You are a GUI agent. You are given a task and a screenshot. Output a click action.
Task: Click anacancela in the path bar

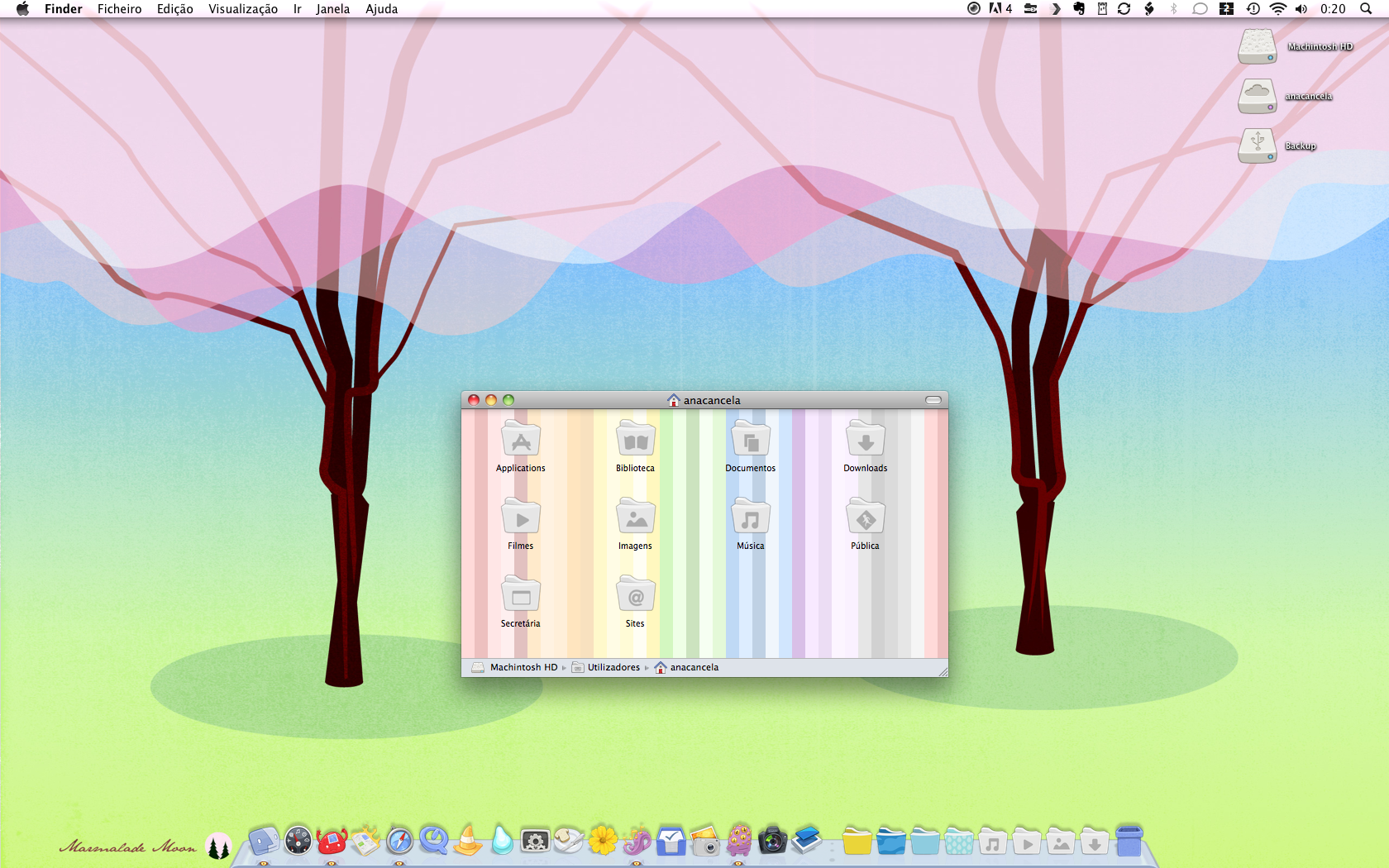point(686,667)
